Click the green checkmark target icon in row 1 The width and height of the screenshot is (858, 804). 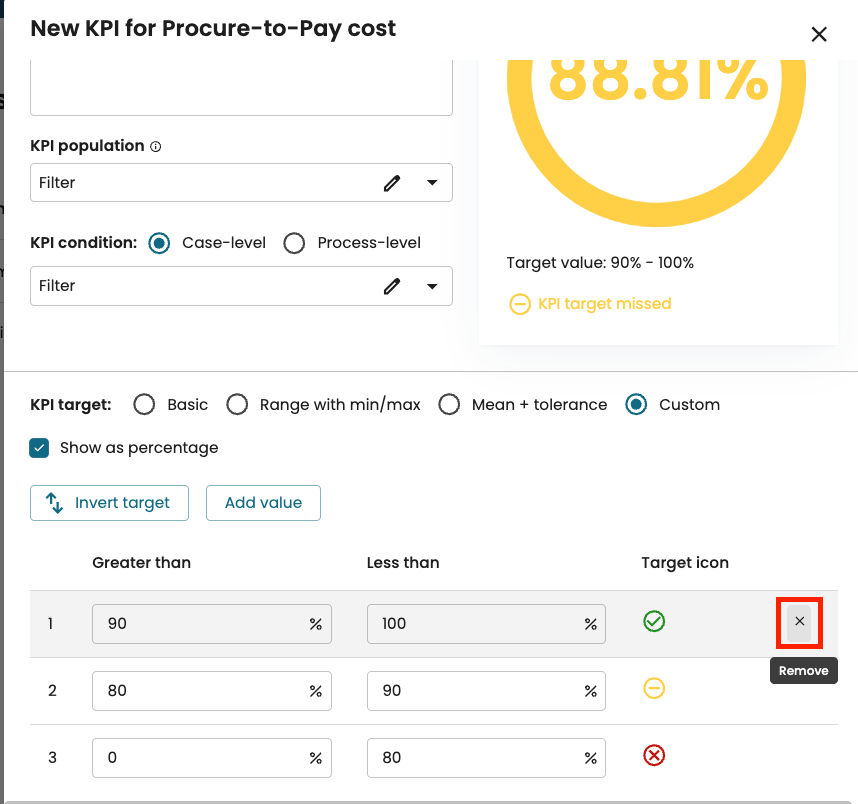pos(654,622)
